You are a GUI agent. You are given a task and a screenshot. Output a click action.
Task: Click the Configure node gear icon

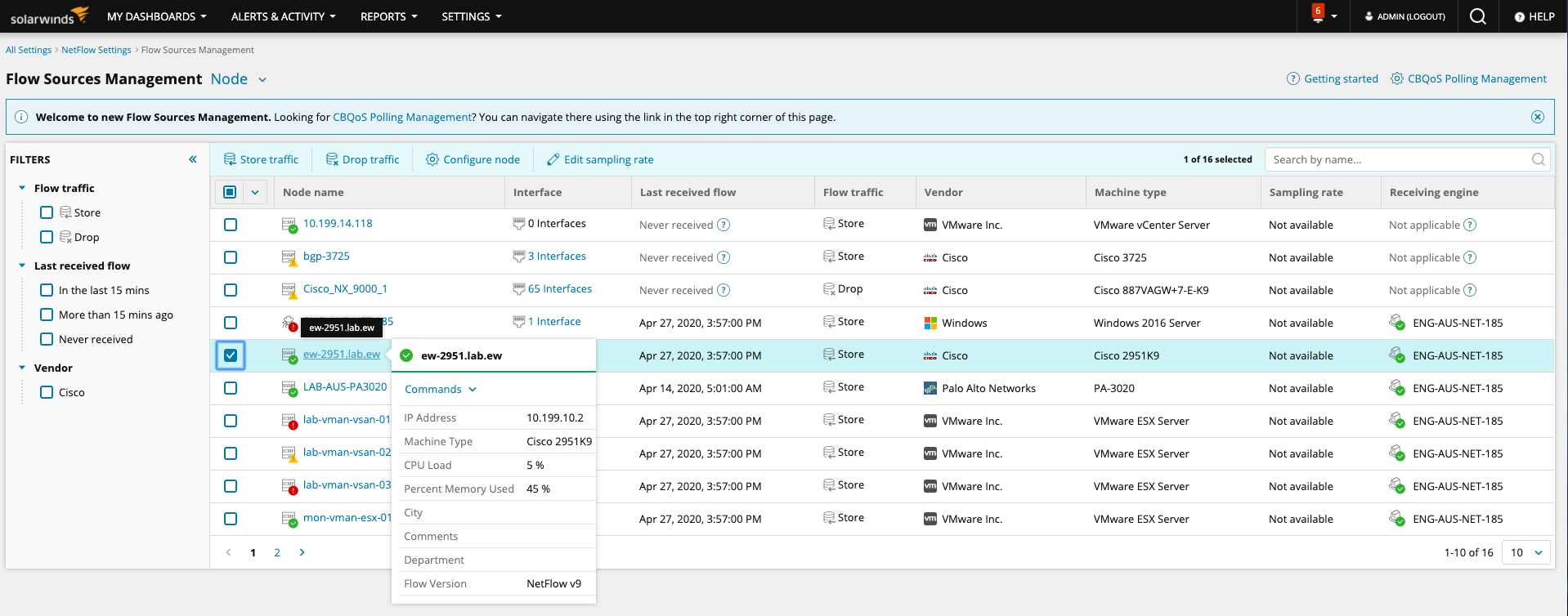432,159
